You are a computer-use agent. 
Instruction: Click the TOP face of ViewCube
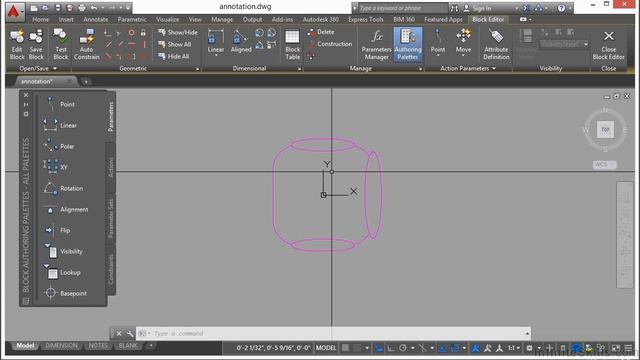click(x=605, y=129)
